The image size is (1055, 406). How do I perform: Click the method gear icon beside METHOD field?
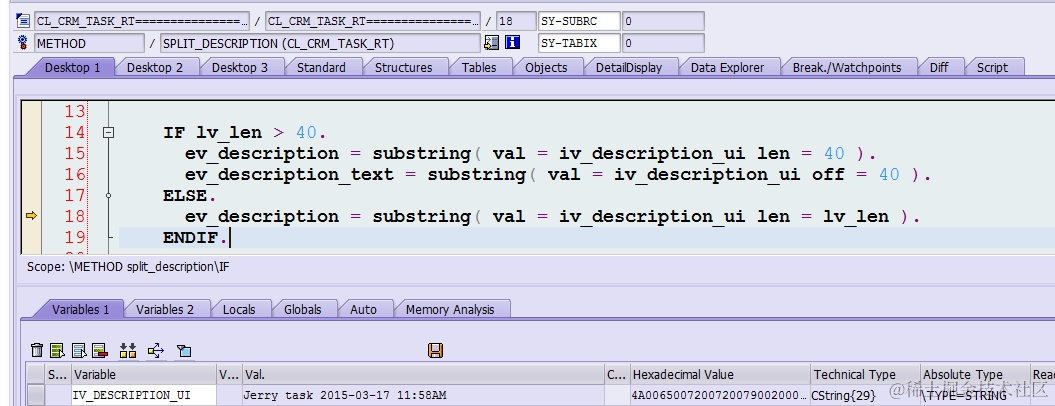point(23,43)
